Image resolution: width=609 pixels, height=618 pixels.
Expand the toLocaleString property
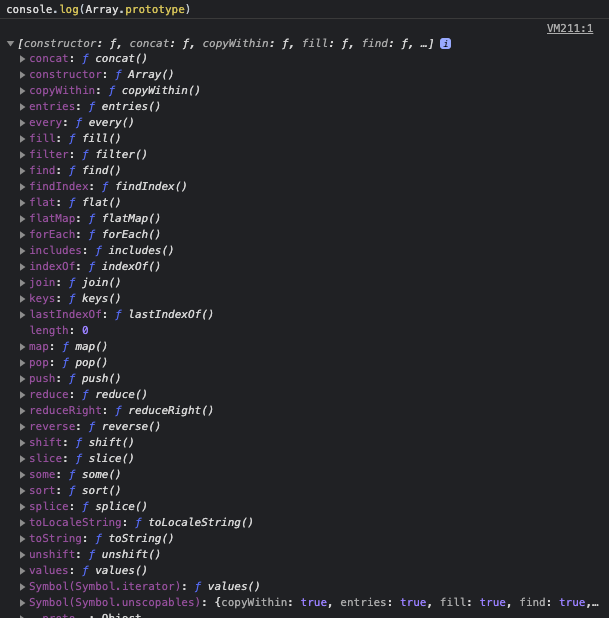[22, 523]
